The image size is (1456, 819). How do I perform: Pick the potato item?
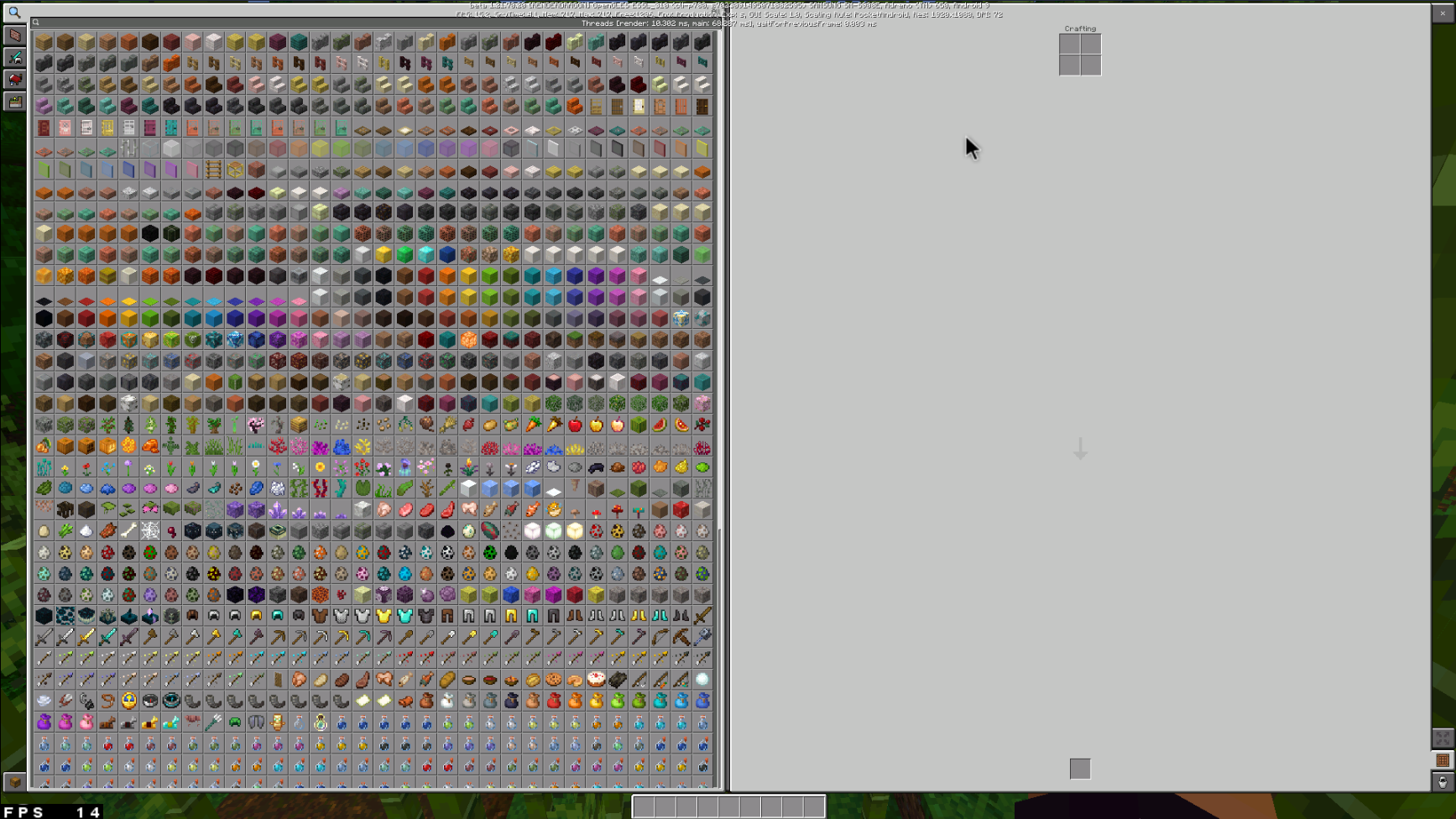click(x=490, y=425)
